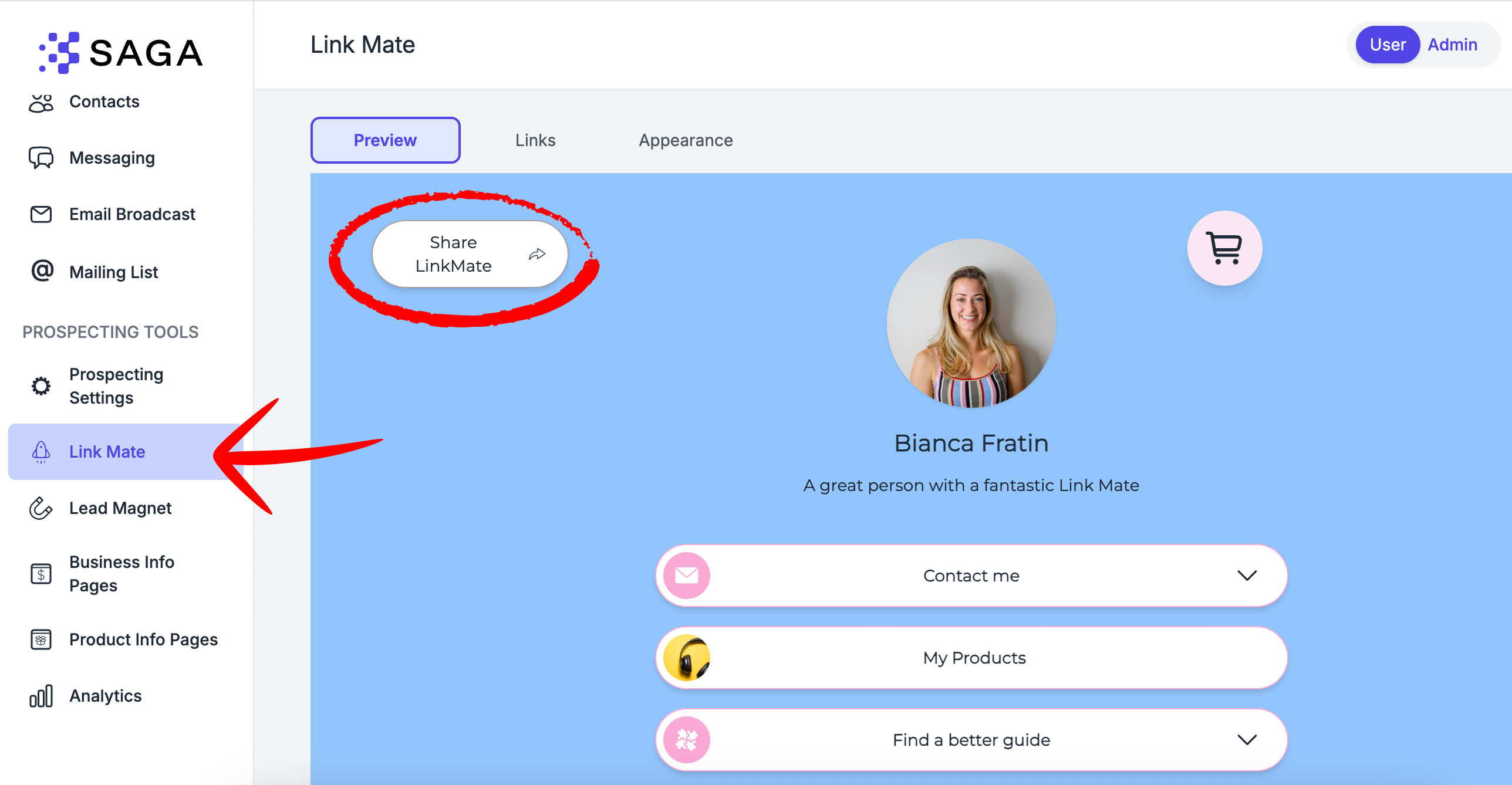Click the pink envelope icon on Contact me
This screenshot has width=1512, height=785.
687,576
